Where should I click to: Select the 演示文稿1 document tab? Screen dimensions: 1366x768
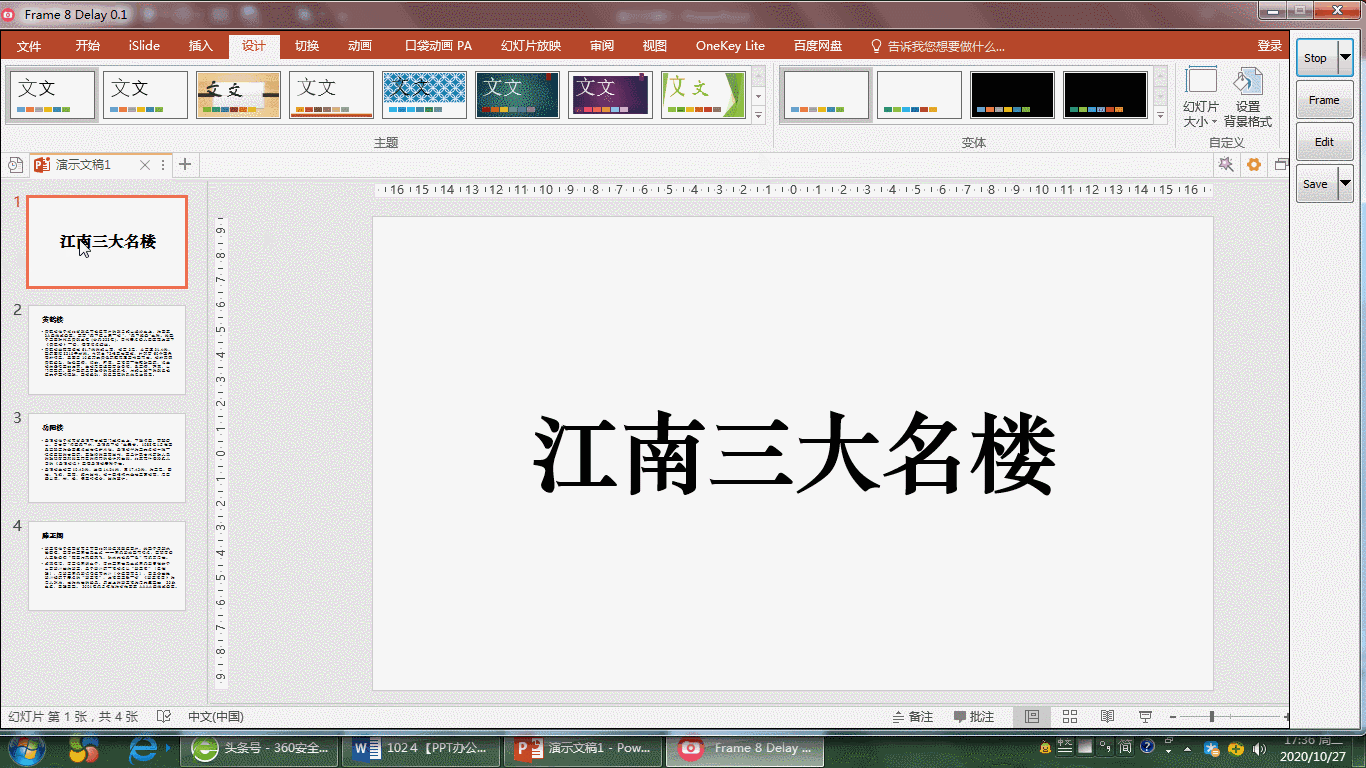(x=82, y=165)
